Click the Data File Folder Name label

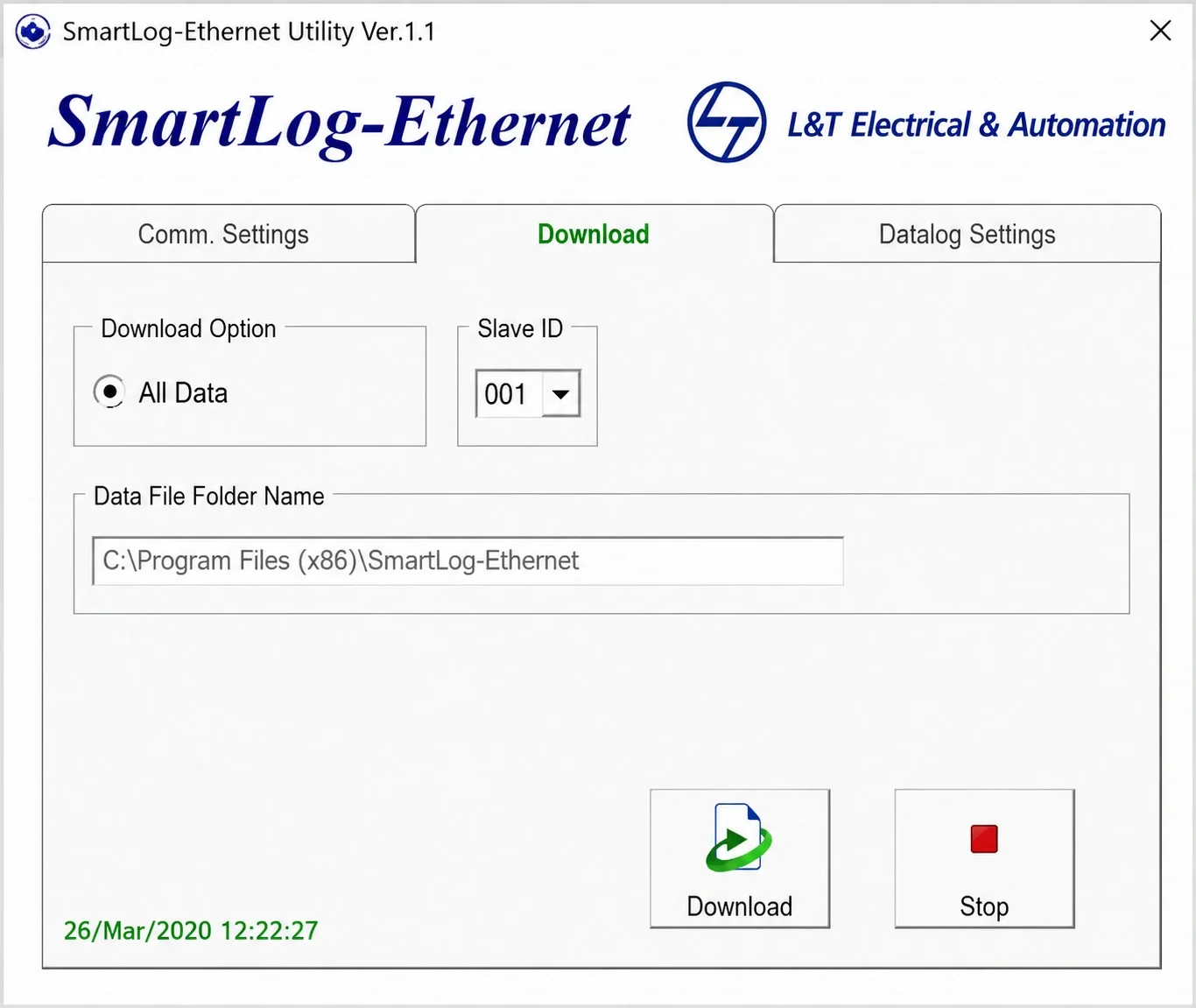[x=209, y=496]
